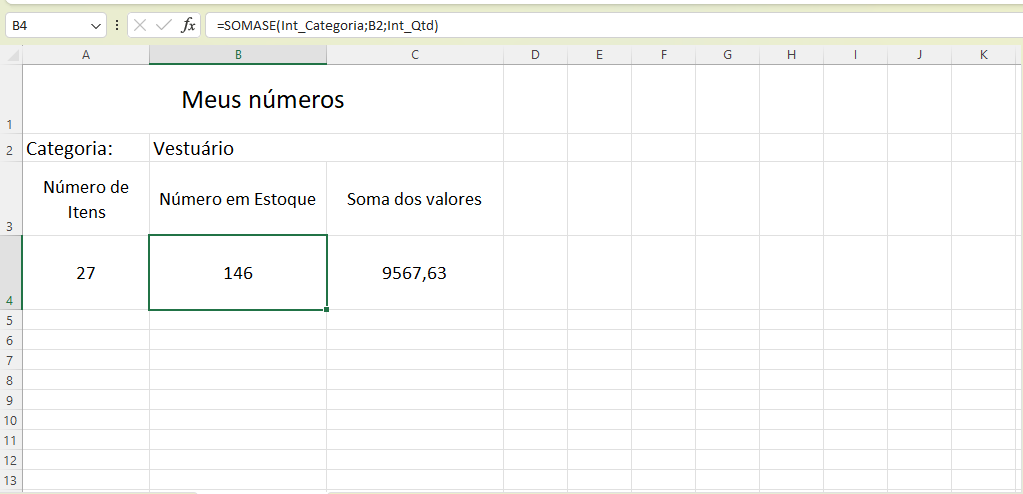Screen dimensions: 1023x494
Task: Click the 'Categoria:' cell
Action: 85,148
